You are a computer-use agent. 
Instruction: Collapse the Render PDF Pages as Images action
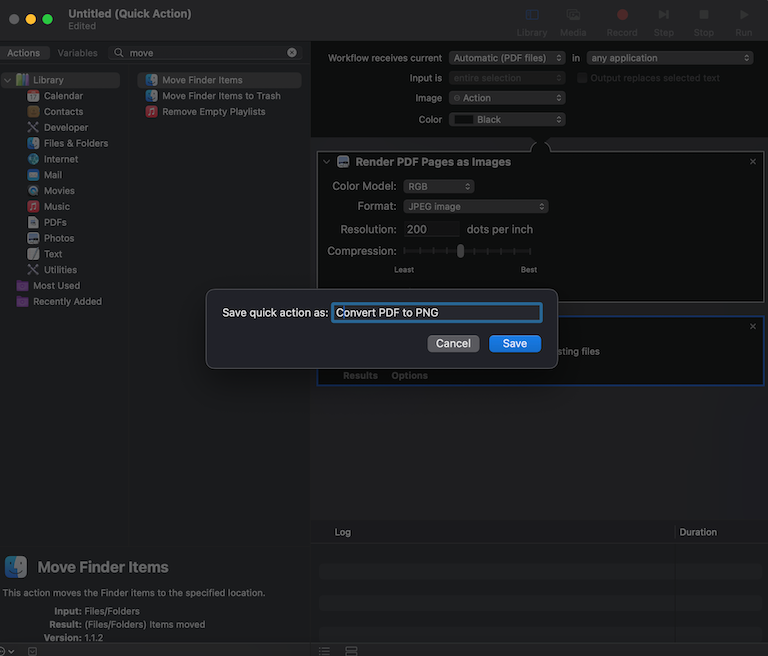pos(326,162)
